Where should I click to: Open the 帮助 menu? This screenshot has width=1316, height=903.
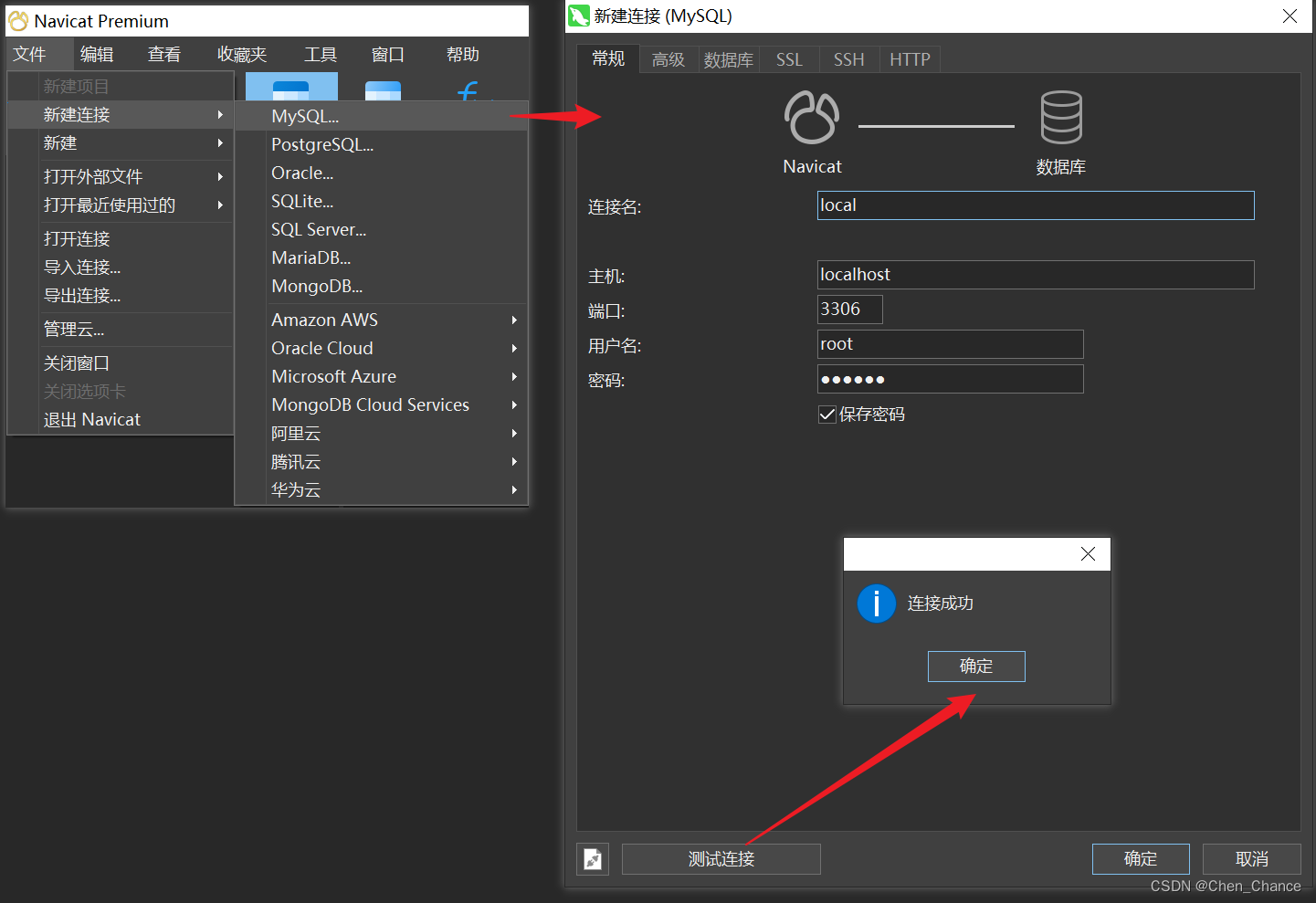tap(463, 55)
